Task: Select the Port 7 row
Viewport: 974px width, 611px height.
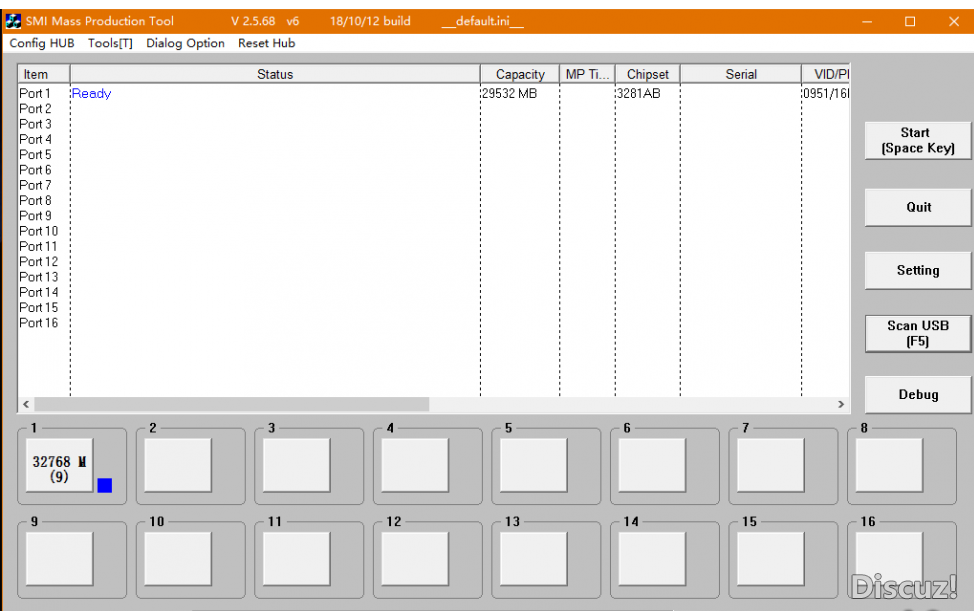Action: coord(434,185)
